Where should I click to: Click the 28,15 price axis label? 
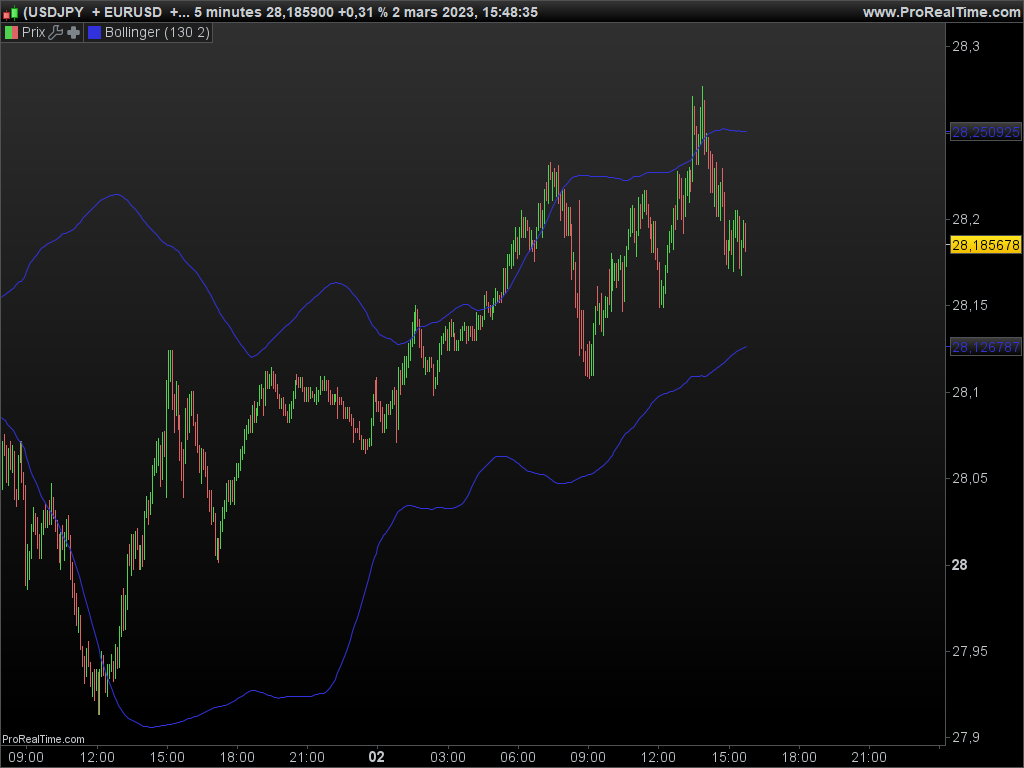tap(970, 306)
